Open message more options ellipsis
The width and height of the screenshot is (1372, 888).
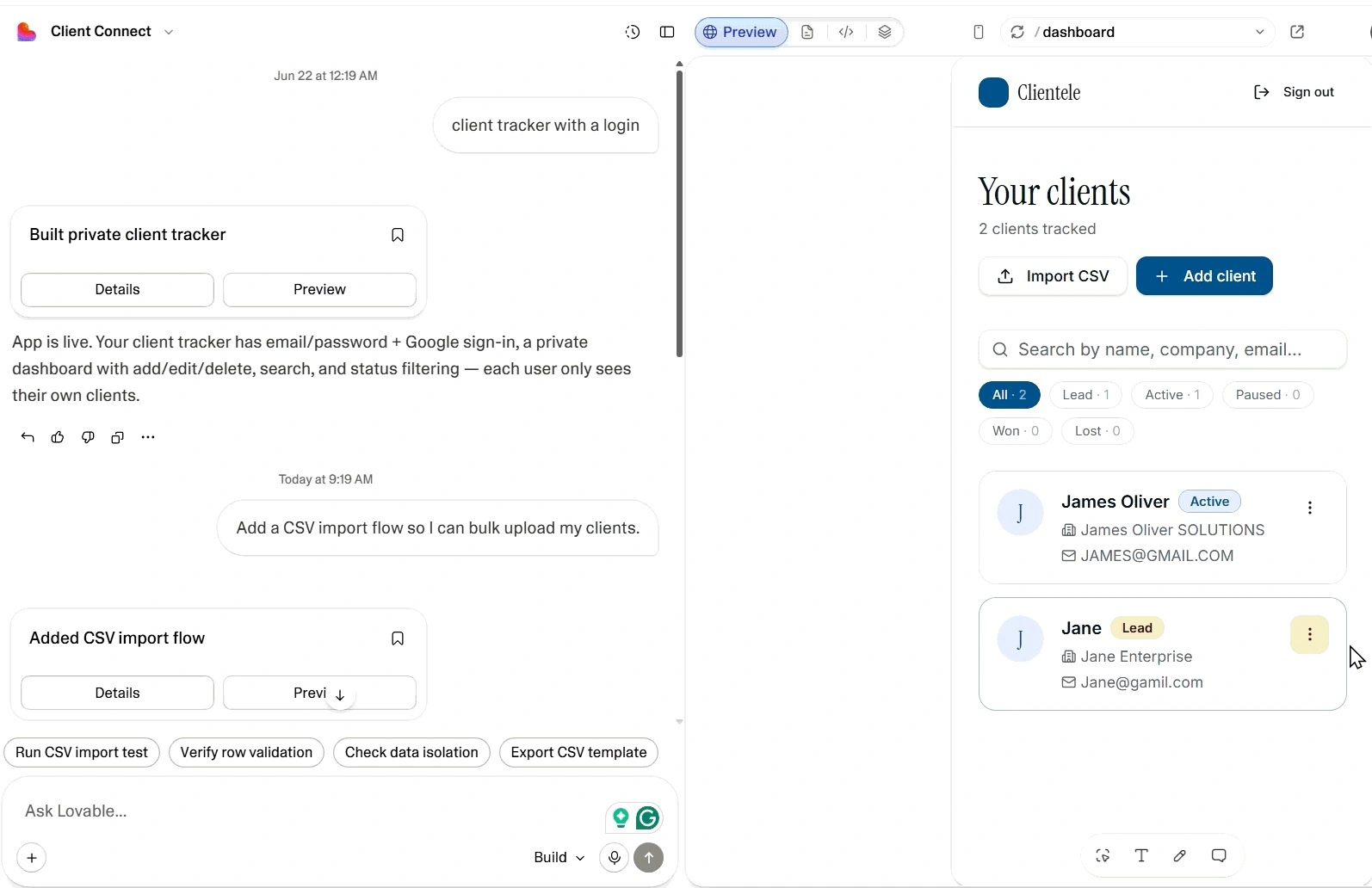(148, 437)
